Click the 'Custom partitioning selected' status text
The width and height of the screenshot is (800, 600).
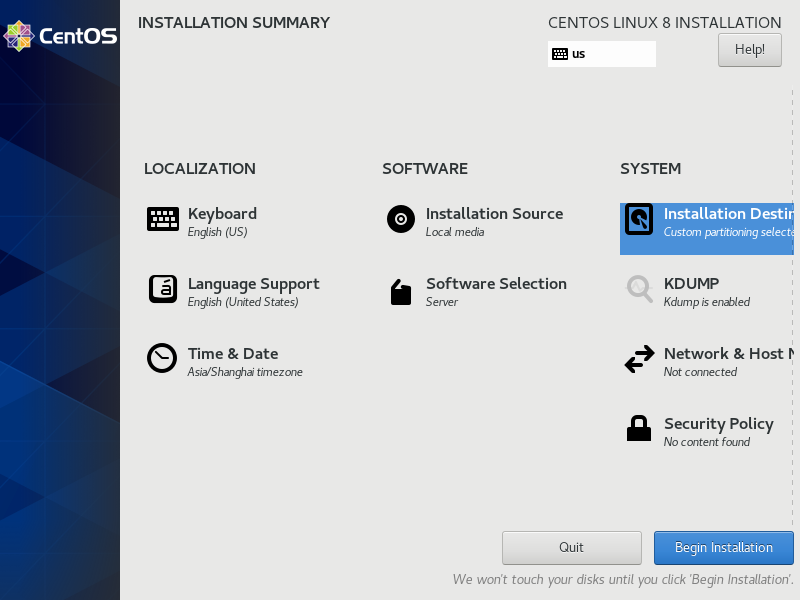(729, 232)
